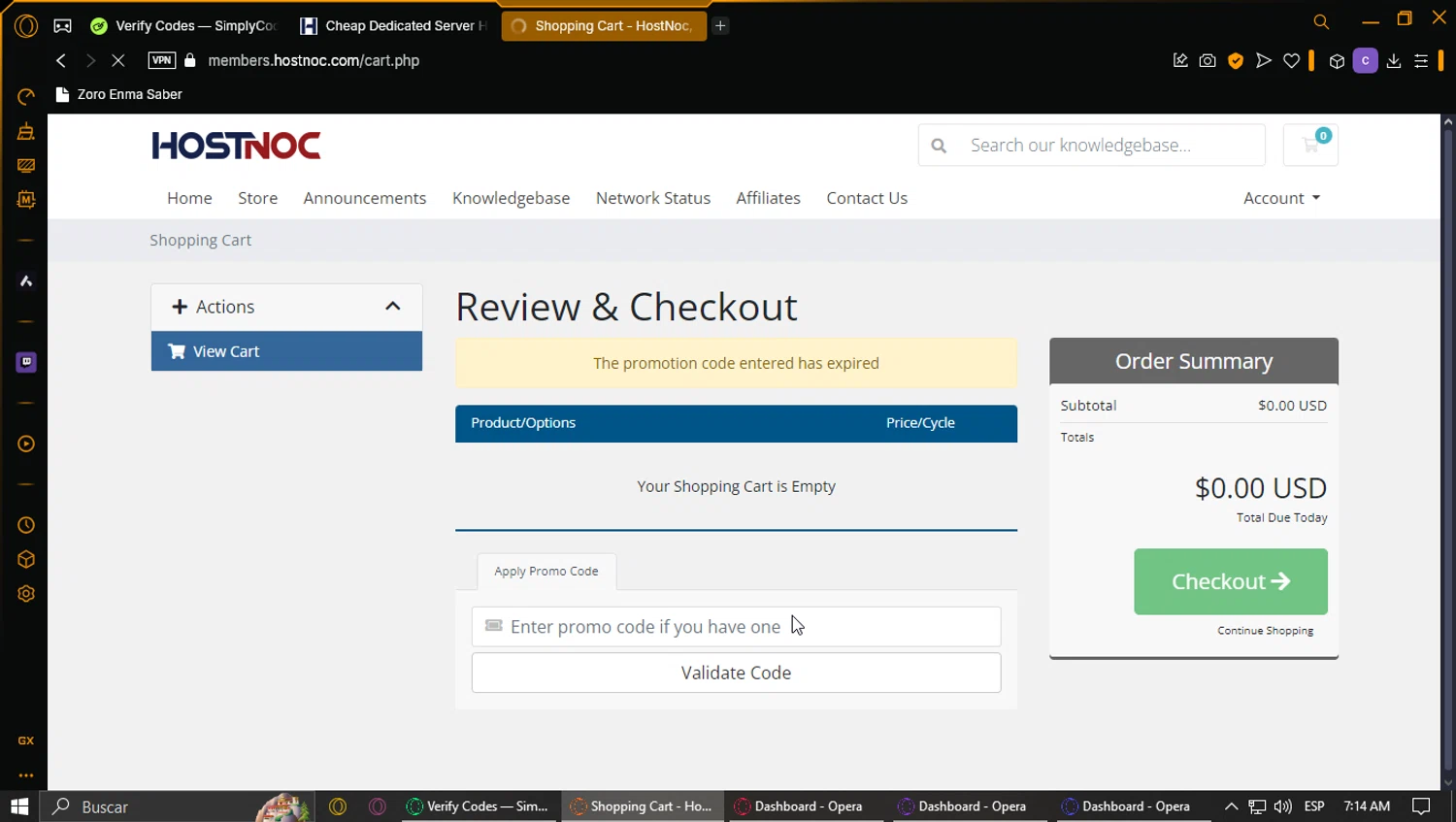Select View Cart in the sidebar
The width and height of the screenshot is (1456, 822).
tap(286, 351)
